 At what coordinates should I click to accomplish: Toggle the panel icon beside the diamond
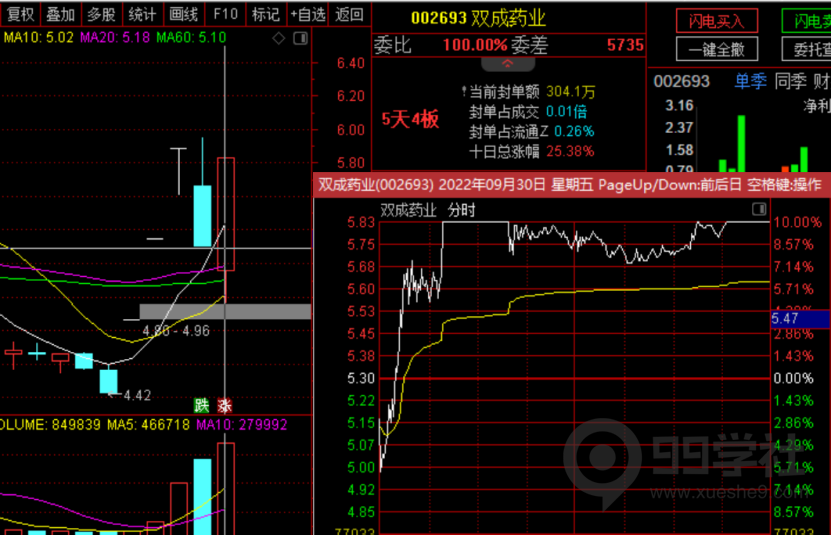[x=300, y=38]
